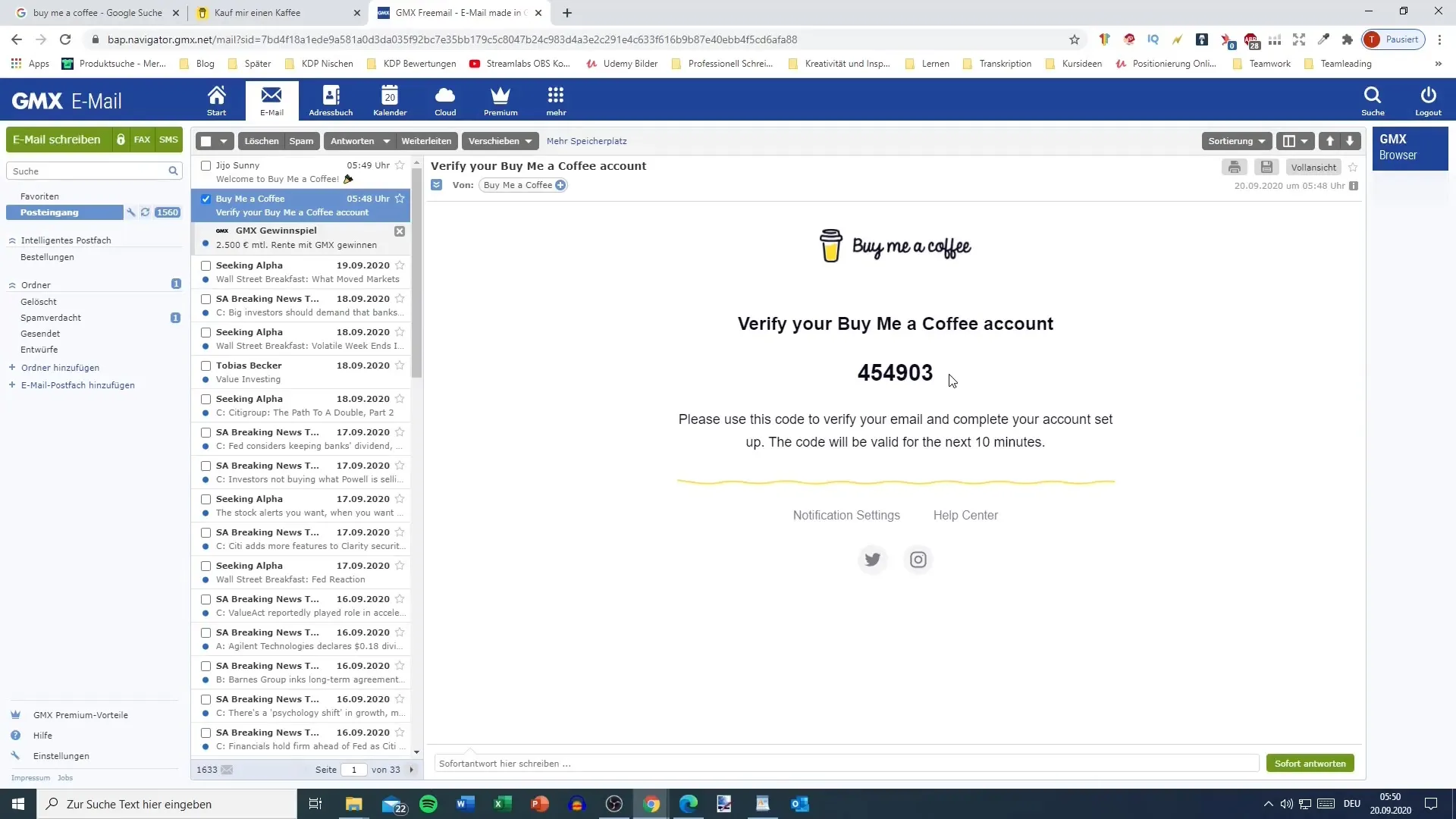This screenshot has width=1456, height=819.
Task: Select the Fed Reaction email checkbox
Action: 206,566
